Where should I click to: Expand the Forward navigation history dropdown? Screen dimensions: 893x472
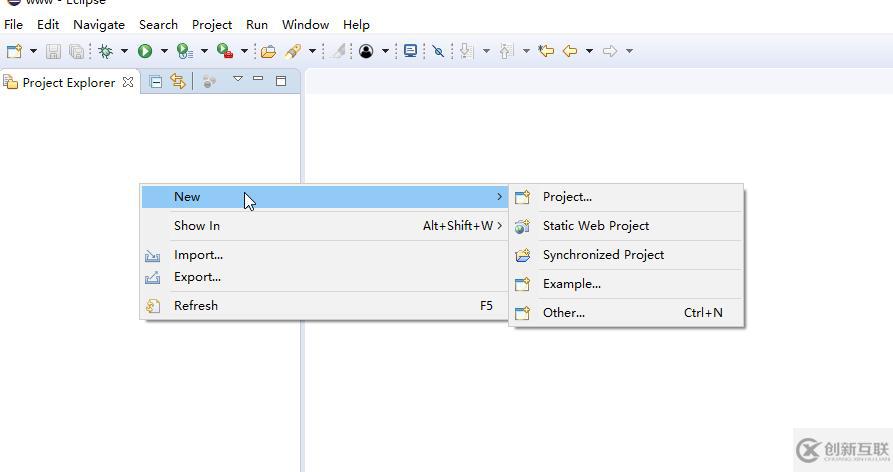click(x=629, y=51)
